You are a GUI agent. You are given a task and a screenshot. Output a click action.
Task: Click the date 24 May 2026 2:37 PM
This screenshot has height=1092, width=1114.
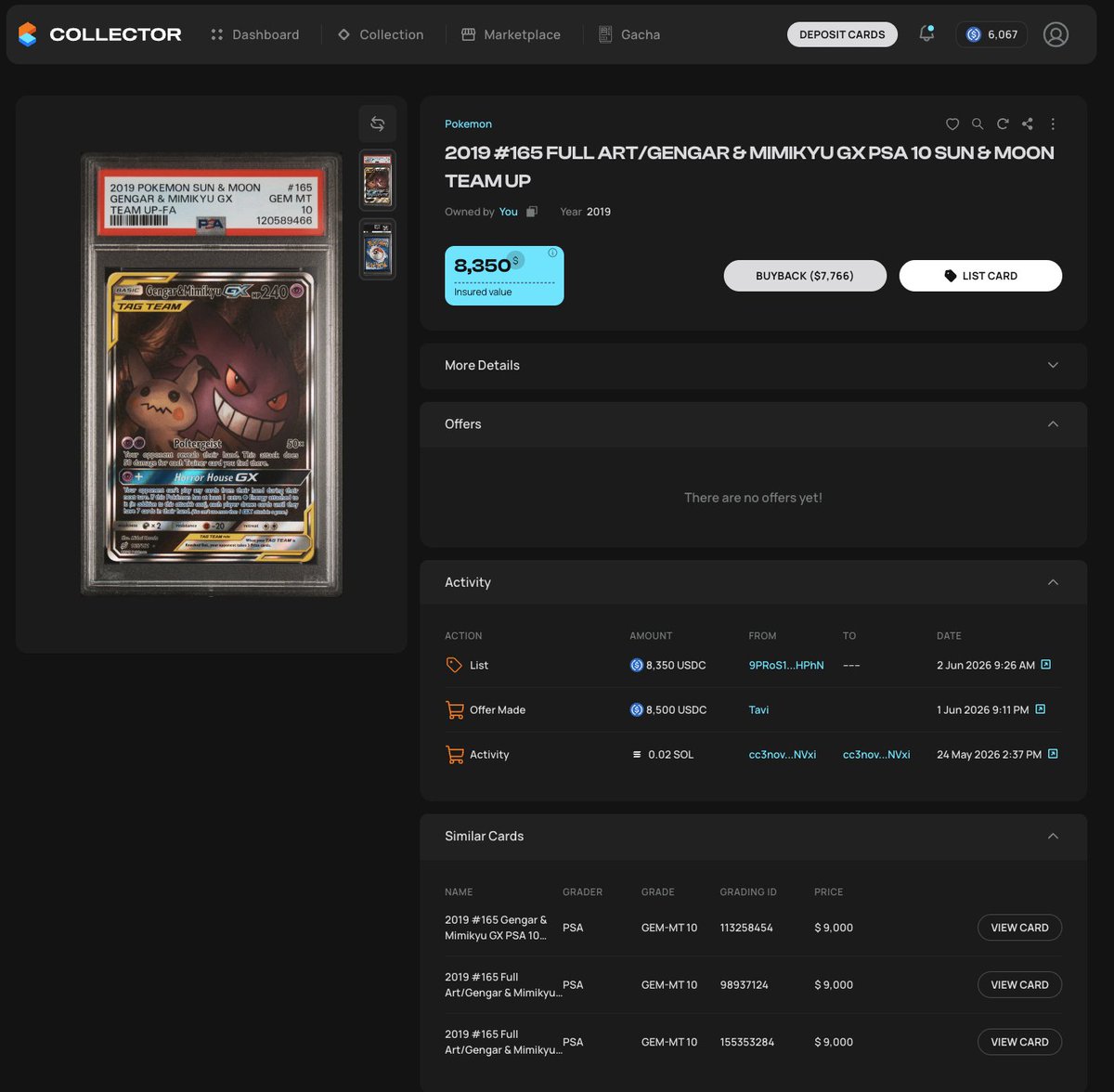pos(989,754)
